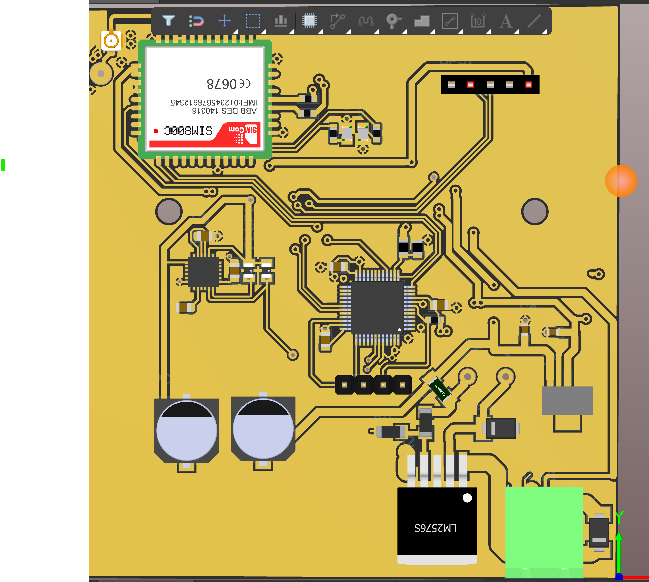Select the left electrolytic capacitor
Image resolution: width=649 pixels, height=582 pixels.
tap(185, 431)
